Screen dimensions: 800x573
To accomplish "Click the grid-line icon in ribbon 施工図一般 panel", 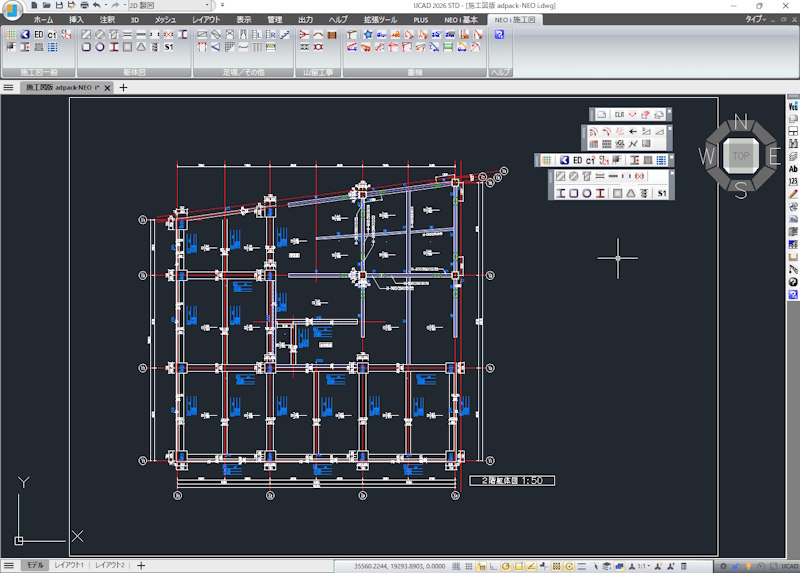I will tap(11, 35).
